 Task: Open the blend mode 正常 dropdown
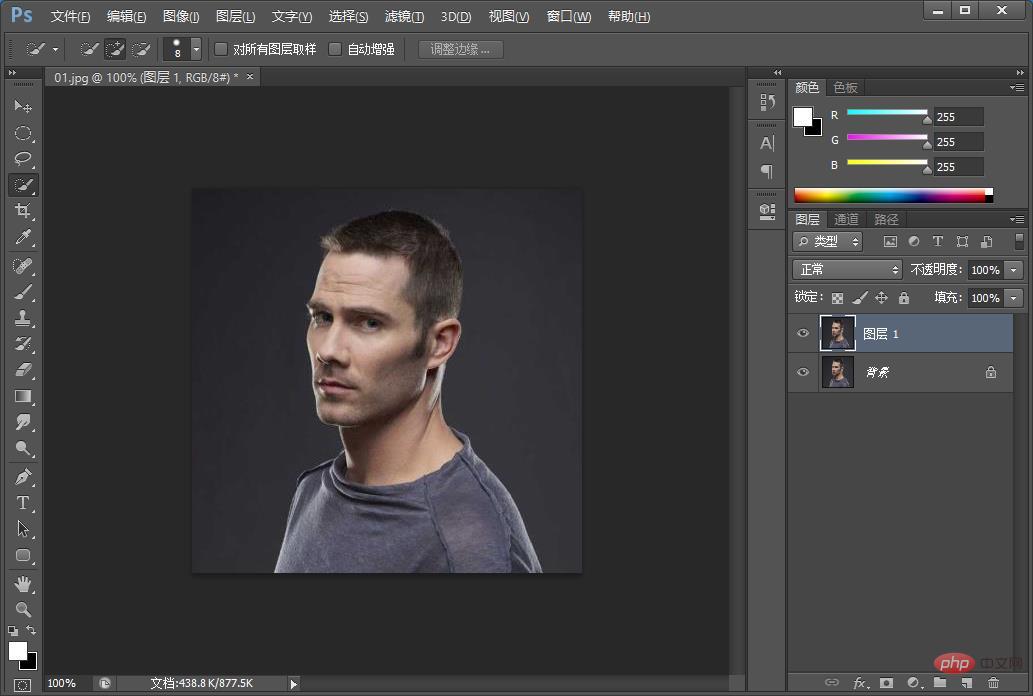847,270
